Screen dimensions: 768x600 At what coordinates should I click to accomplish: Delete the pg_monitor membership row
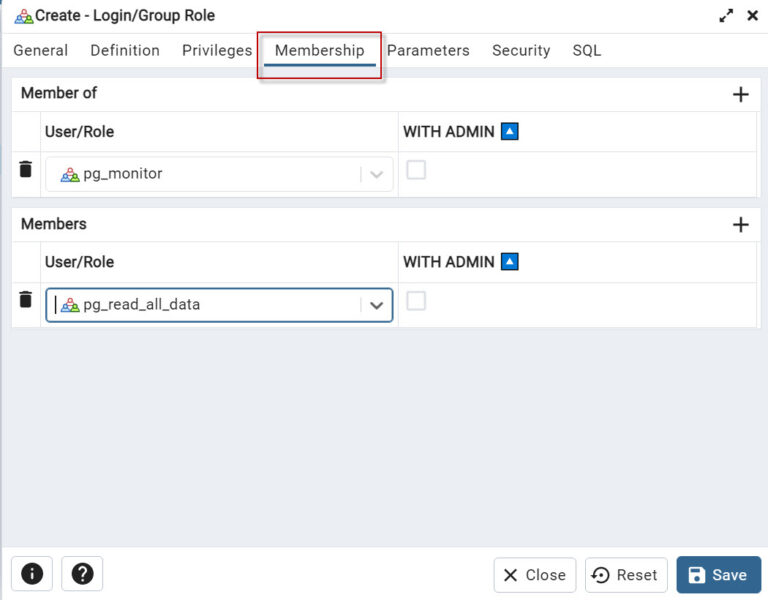pyautogui.click(x=25, y=169)
